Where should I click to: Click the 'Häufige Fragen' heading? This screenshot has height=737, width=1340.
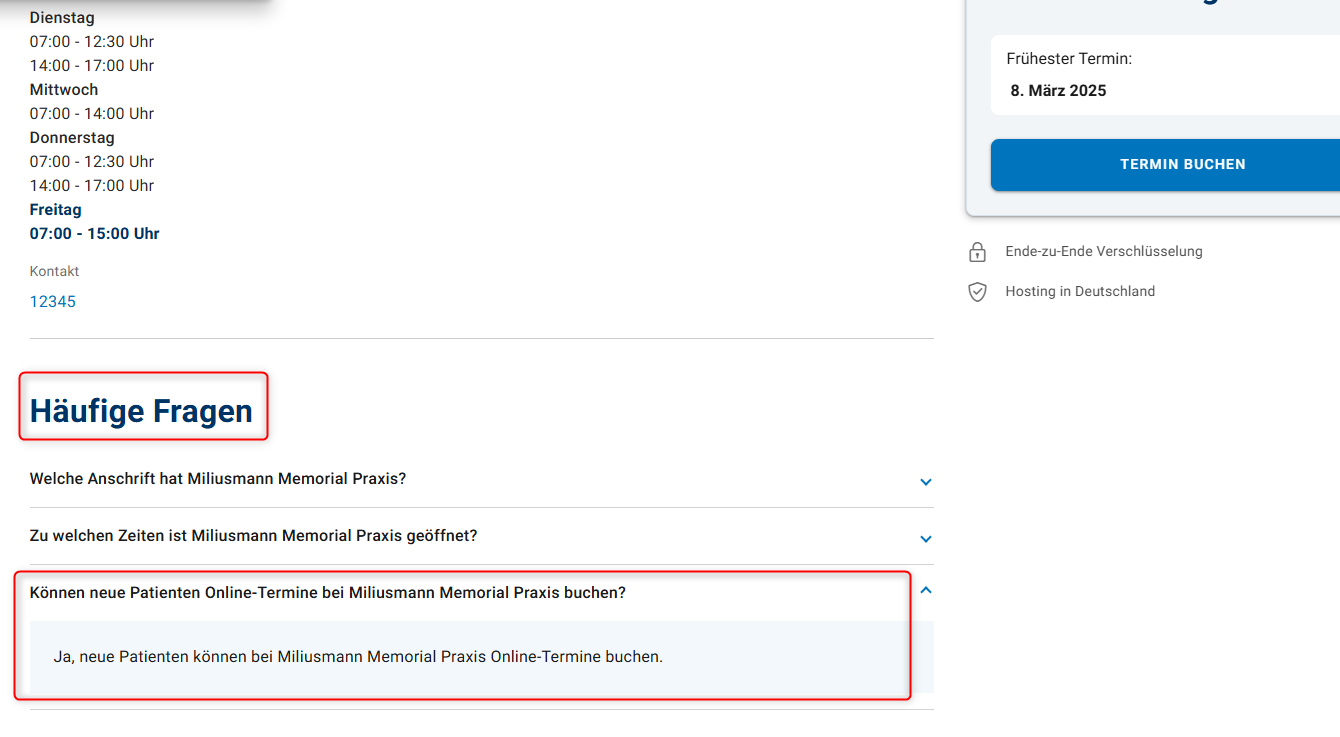tap(141, 411)
